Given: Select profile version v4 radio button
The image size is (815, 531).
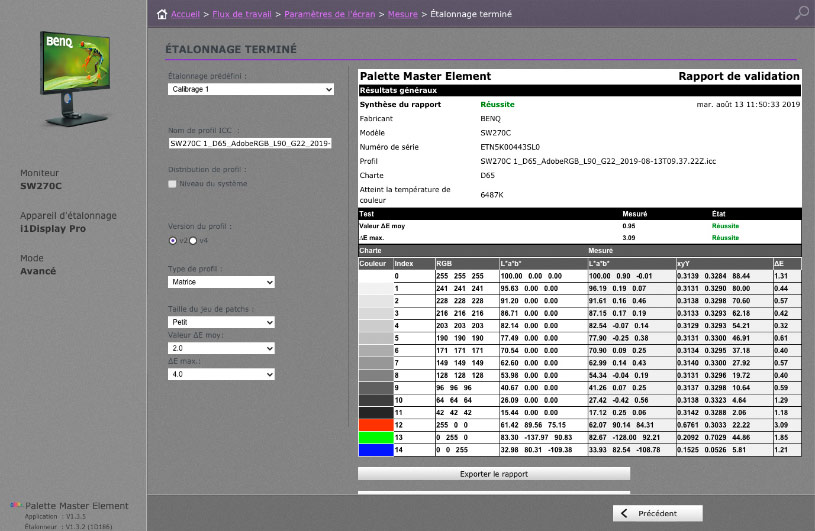Looking at the screenshot, I should click(x=193, y=241).
